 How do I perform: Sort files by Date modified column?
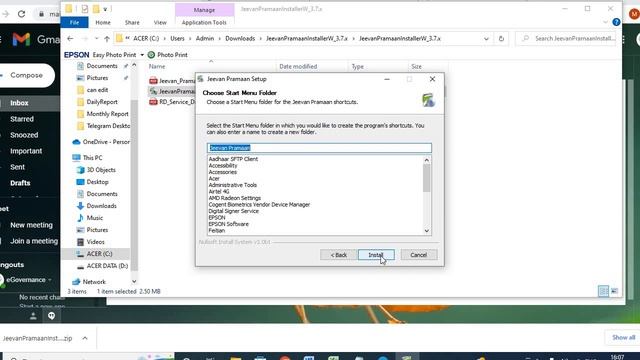point(298,66)
